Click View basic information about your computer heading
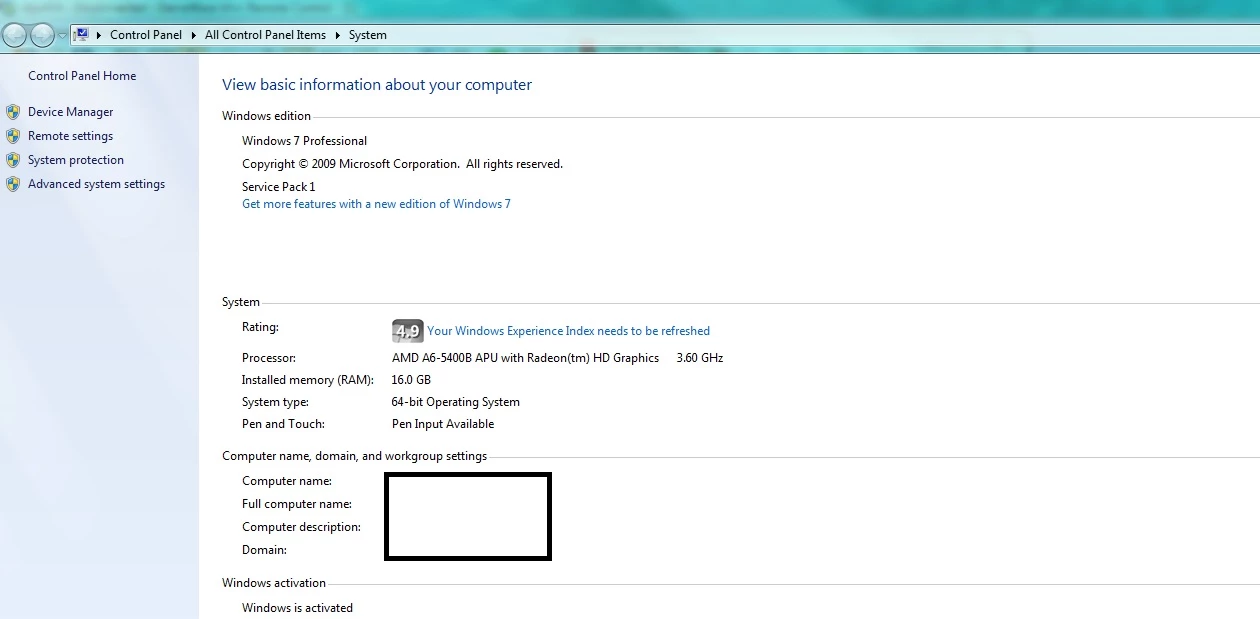The image size is (1260, 619). (x=377, y=85)
